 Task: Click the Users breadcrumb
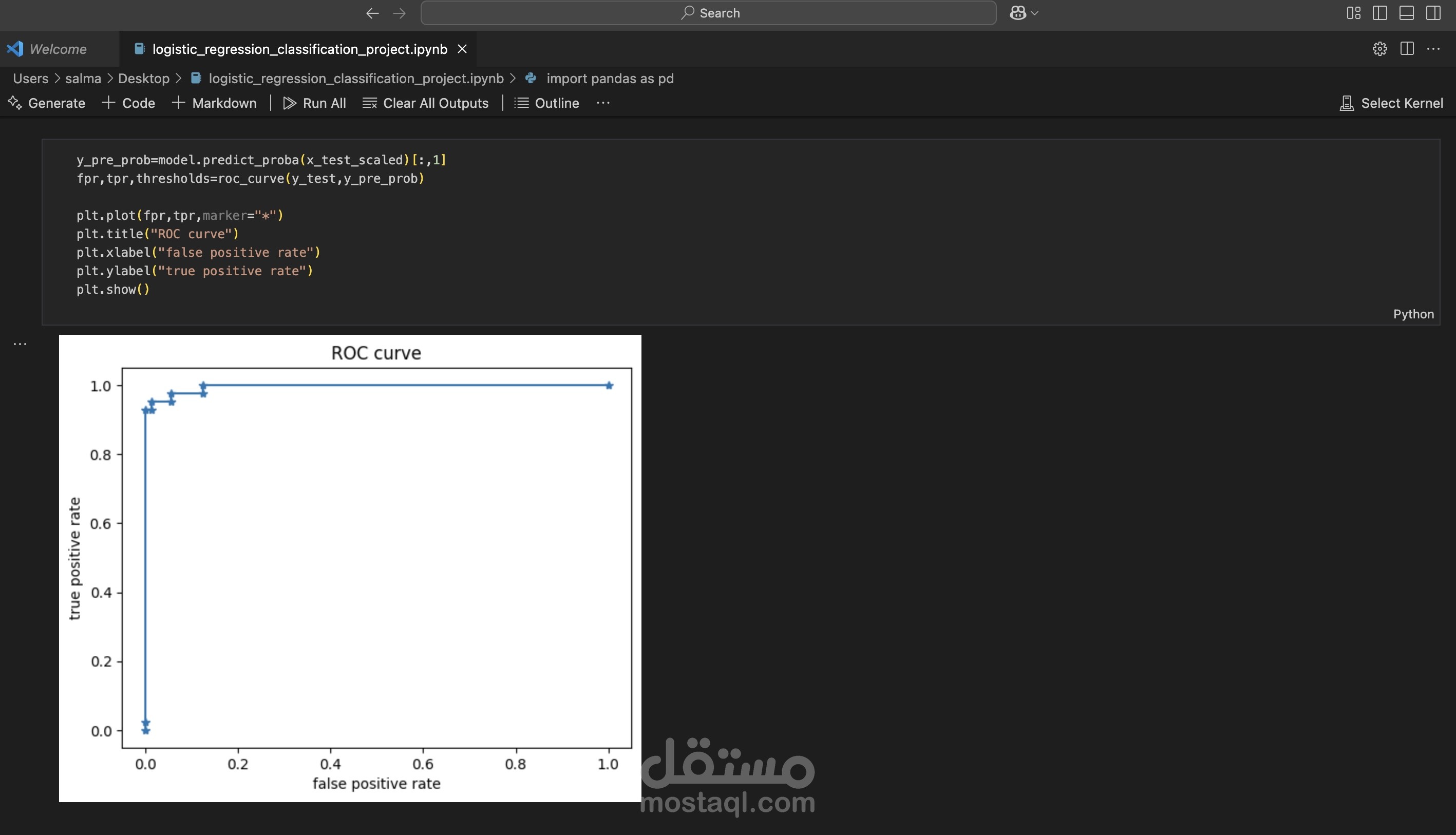[x=30, y=79]
